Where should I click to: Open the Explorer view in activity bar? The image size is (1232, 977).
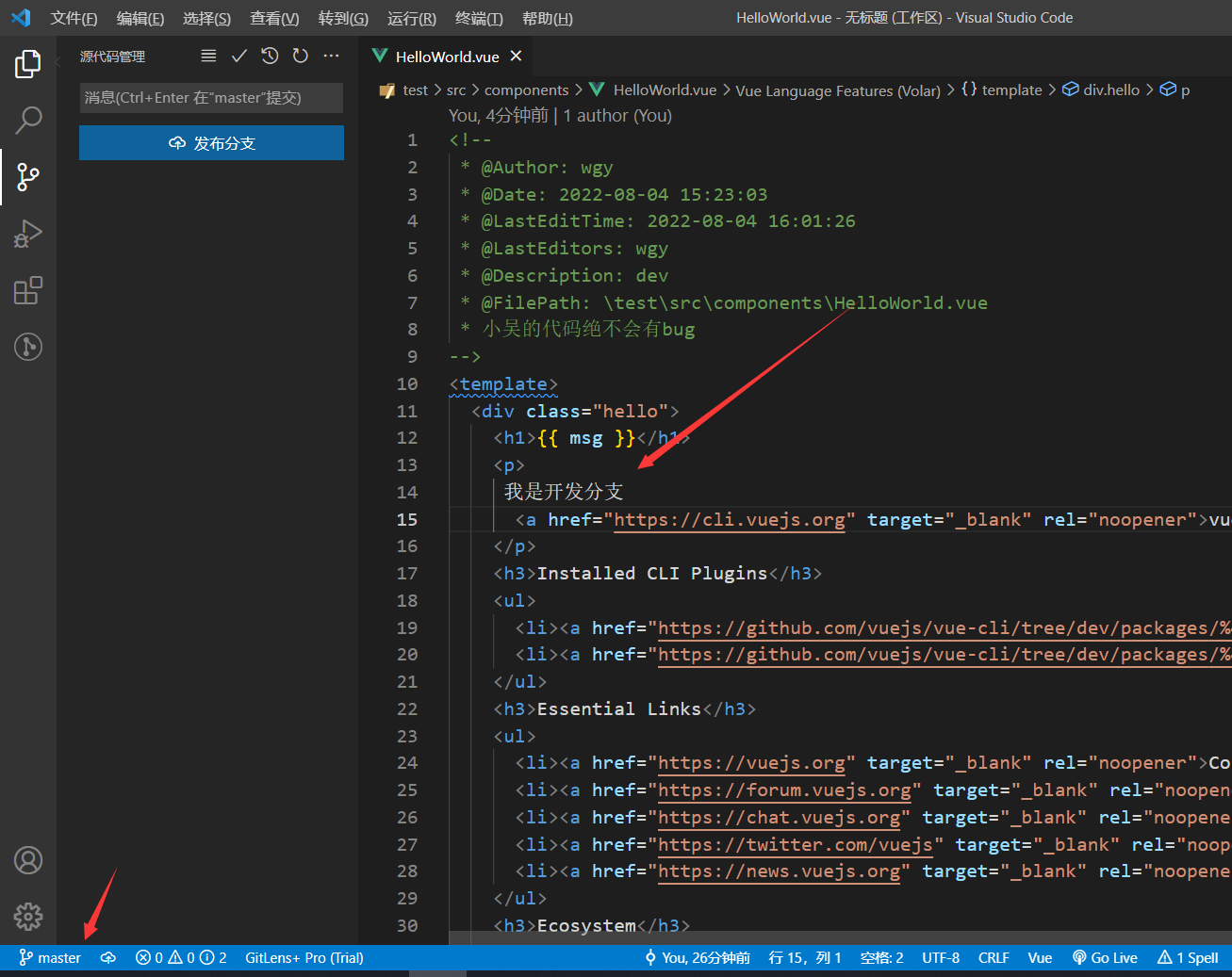point(28,64)
